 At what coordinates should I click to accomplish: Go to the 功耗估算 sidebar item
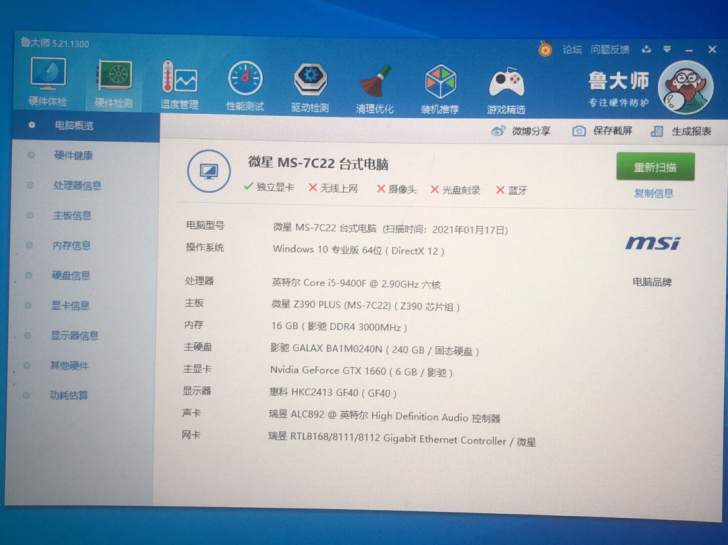69,395
